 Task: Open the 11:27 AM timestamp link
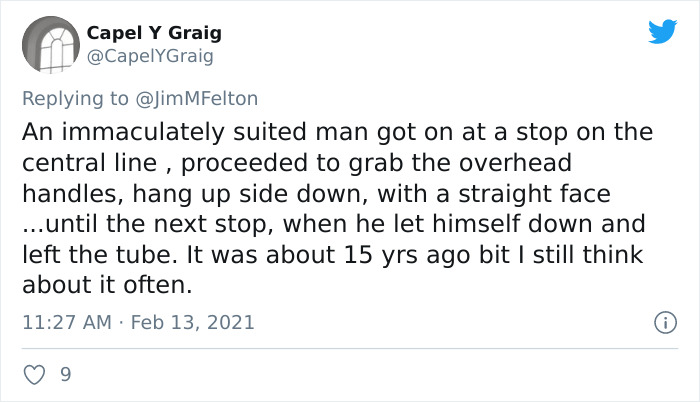[x=67, y=322]
